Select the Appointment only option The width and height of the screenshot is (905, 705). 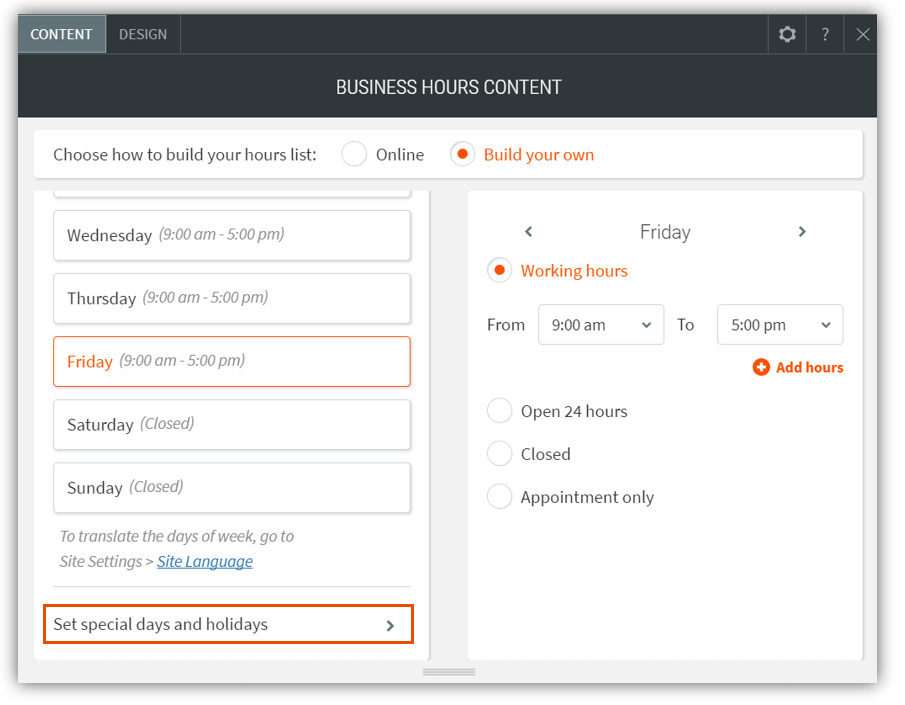click(x=500, y=497)
